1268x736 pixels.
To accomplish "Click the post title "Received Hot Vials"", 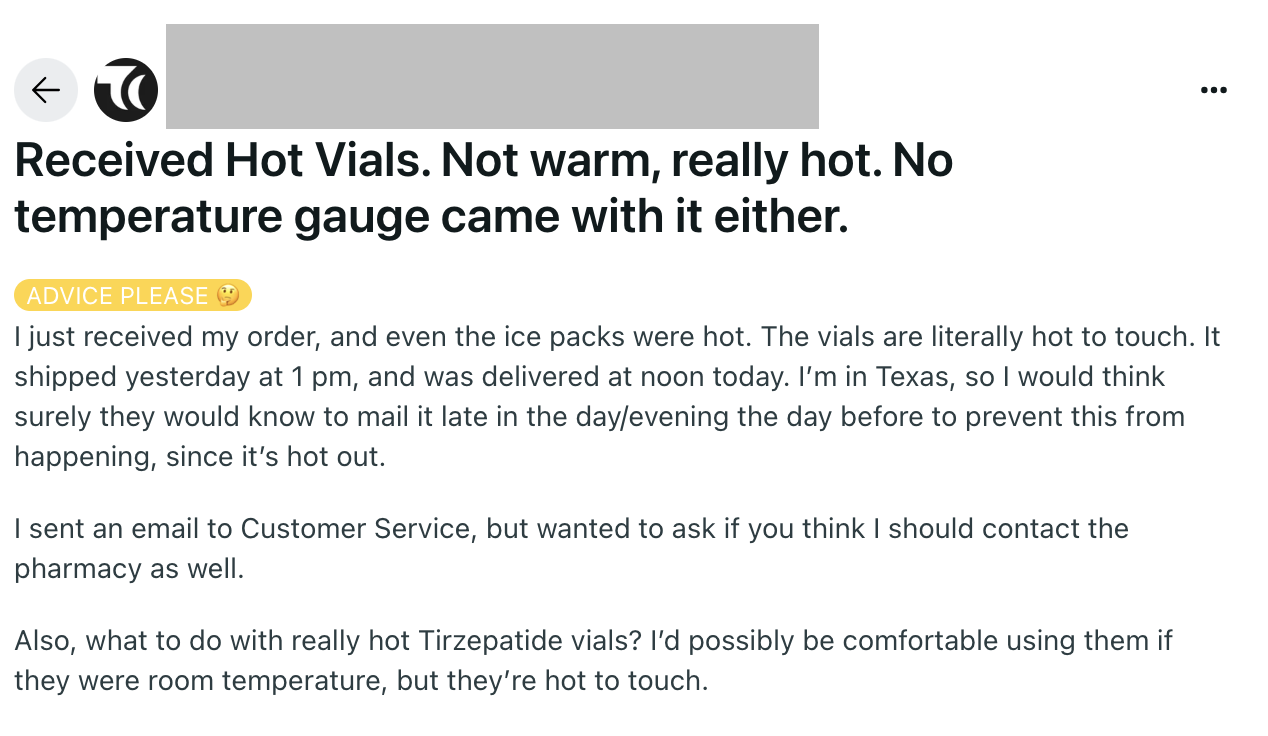I will (220, 160).
